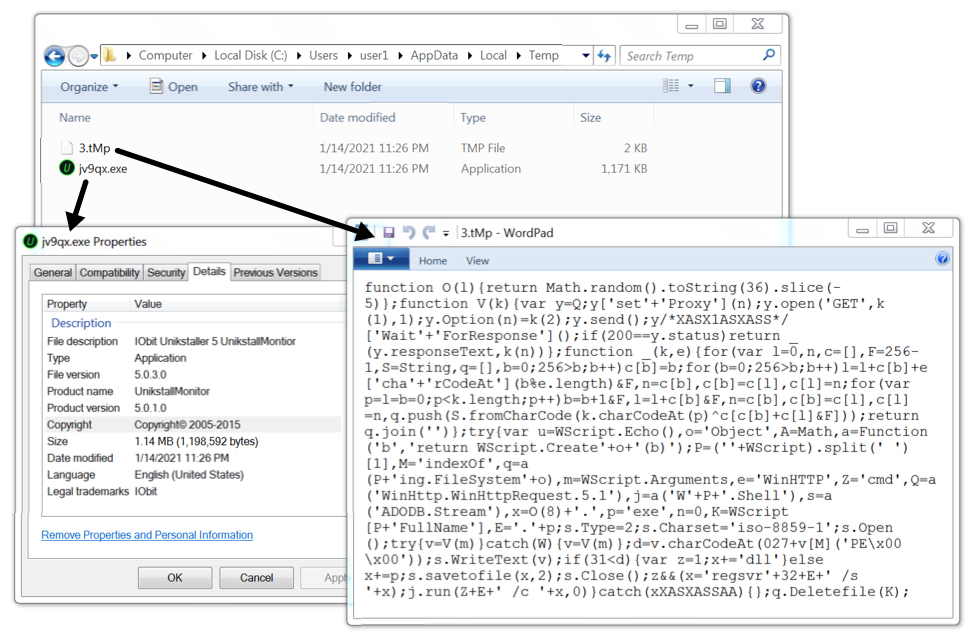975x640 pixels.
Task: Open the Previous Versions tab
Action: click(275, 272)
